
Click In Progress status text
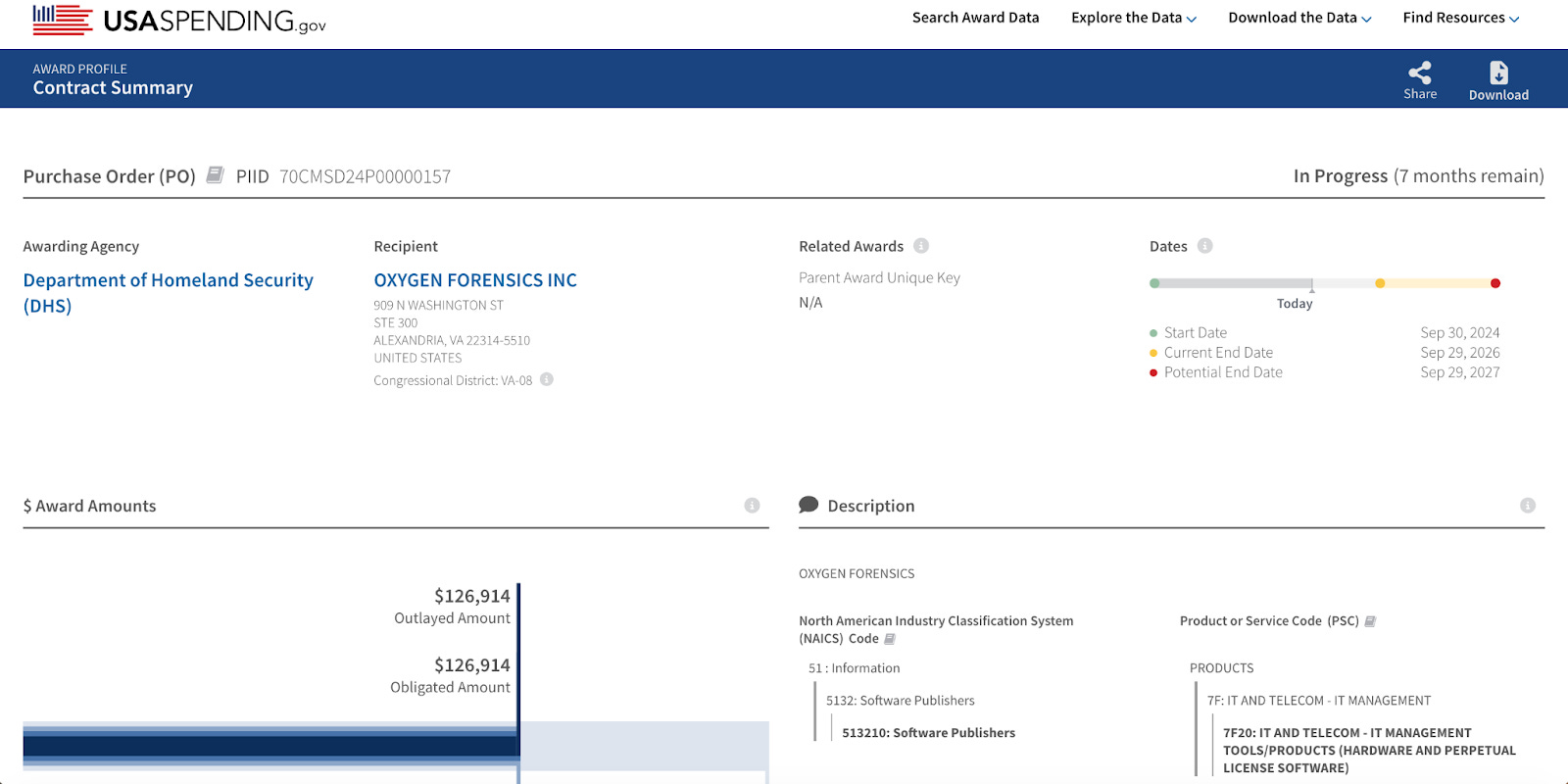(1341, 176)
